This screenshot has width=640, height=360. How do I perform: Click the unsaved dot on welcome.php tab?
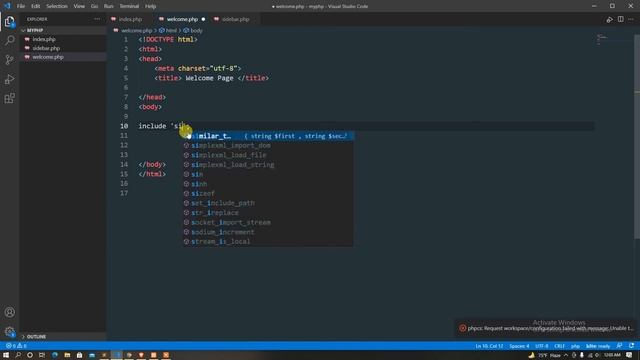click(203, 19)
